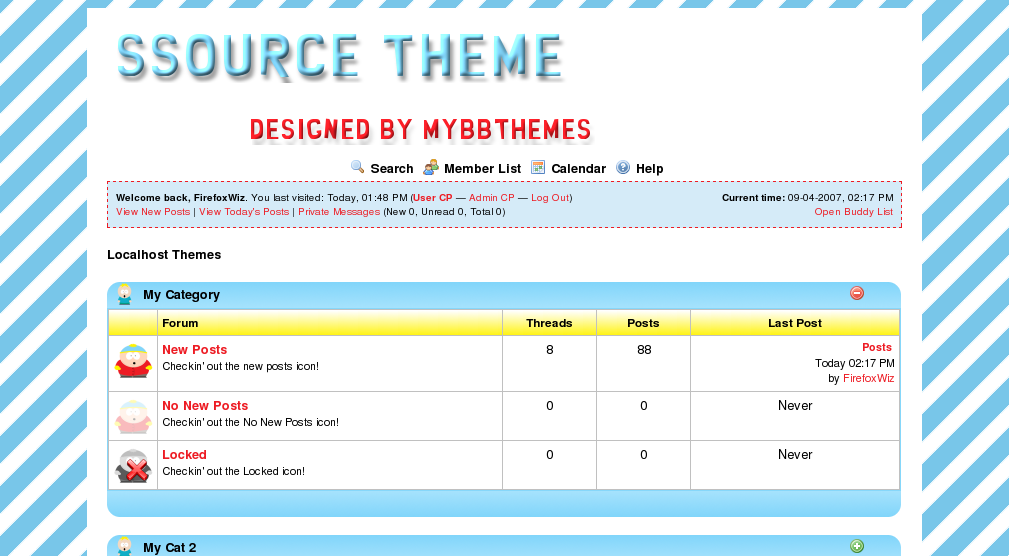Click the Locked forum status icon
1009x556 pixels.
(x=133, y=465)
